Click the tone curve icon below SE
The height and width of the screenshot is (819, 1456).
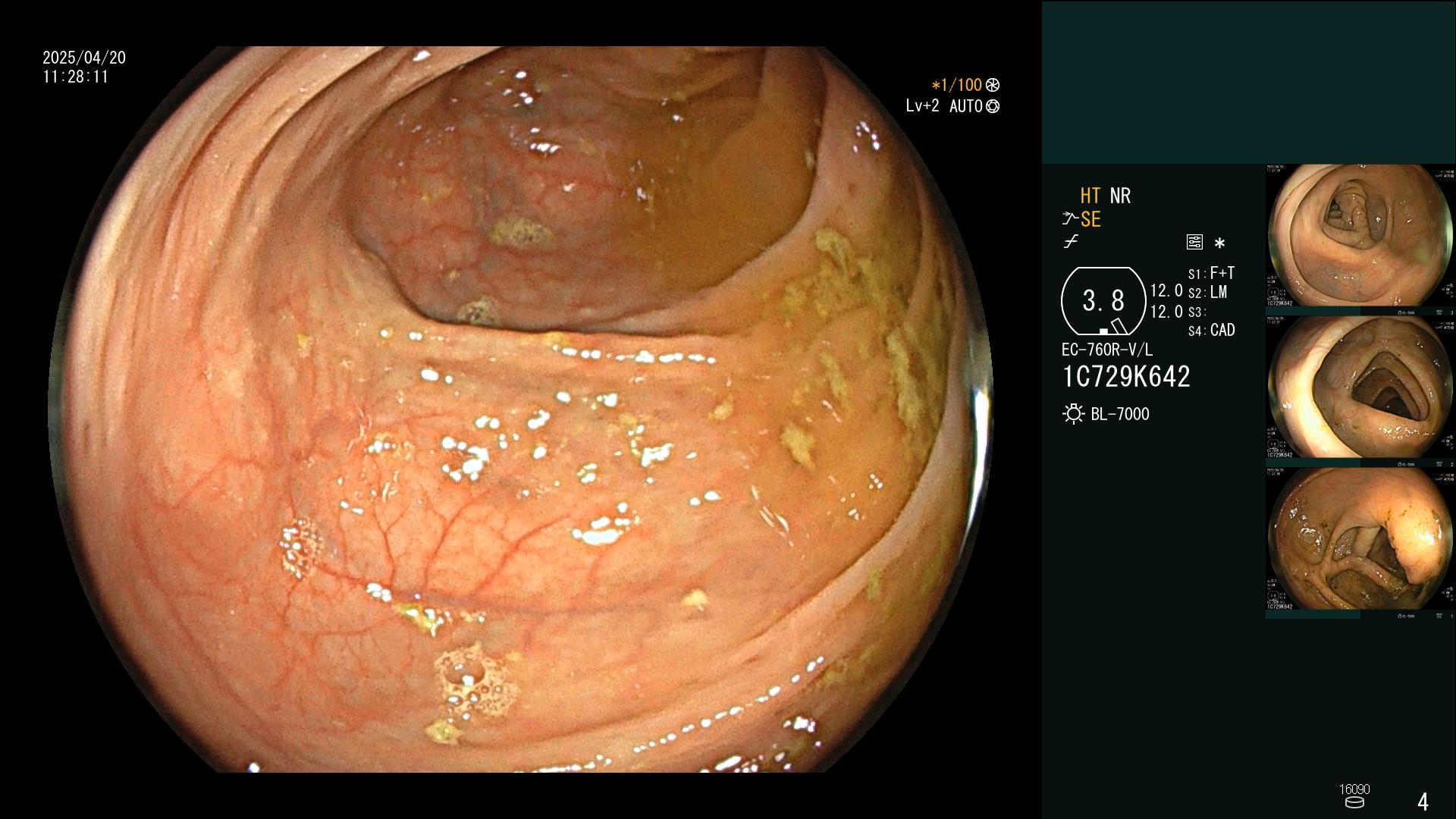(x=1071, y=242)
